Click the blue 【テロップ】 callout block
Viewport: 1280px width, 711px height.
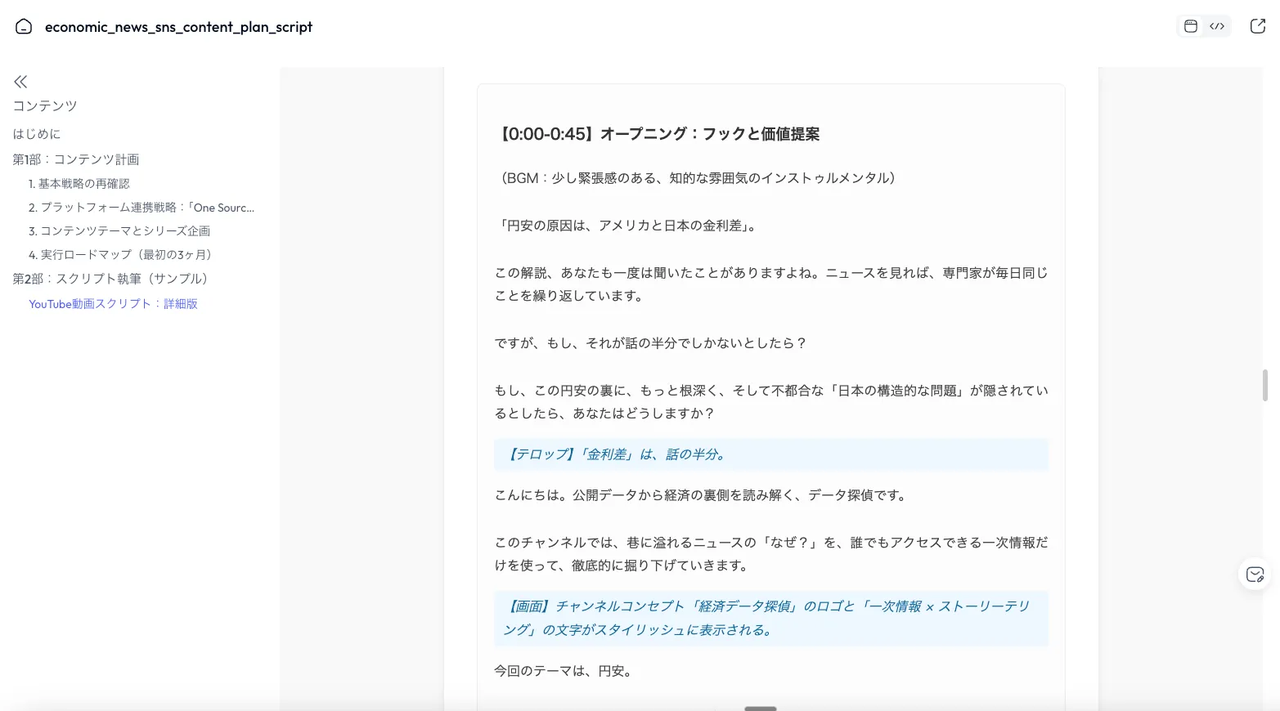click(x=770, y=454)
